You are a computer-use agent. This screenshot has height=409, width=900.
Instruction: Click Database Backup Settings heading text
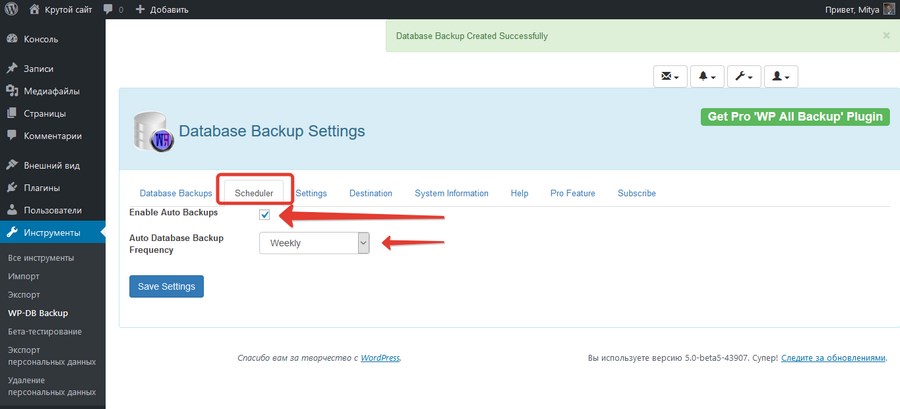271,131
